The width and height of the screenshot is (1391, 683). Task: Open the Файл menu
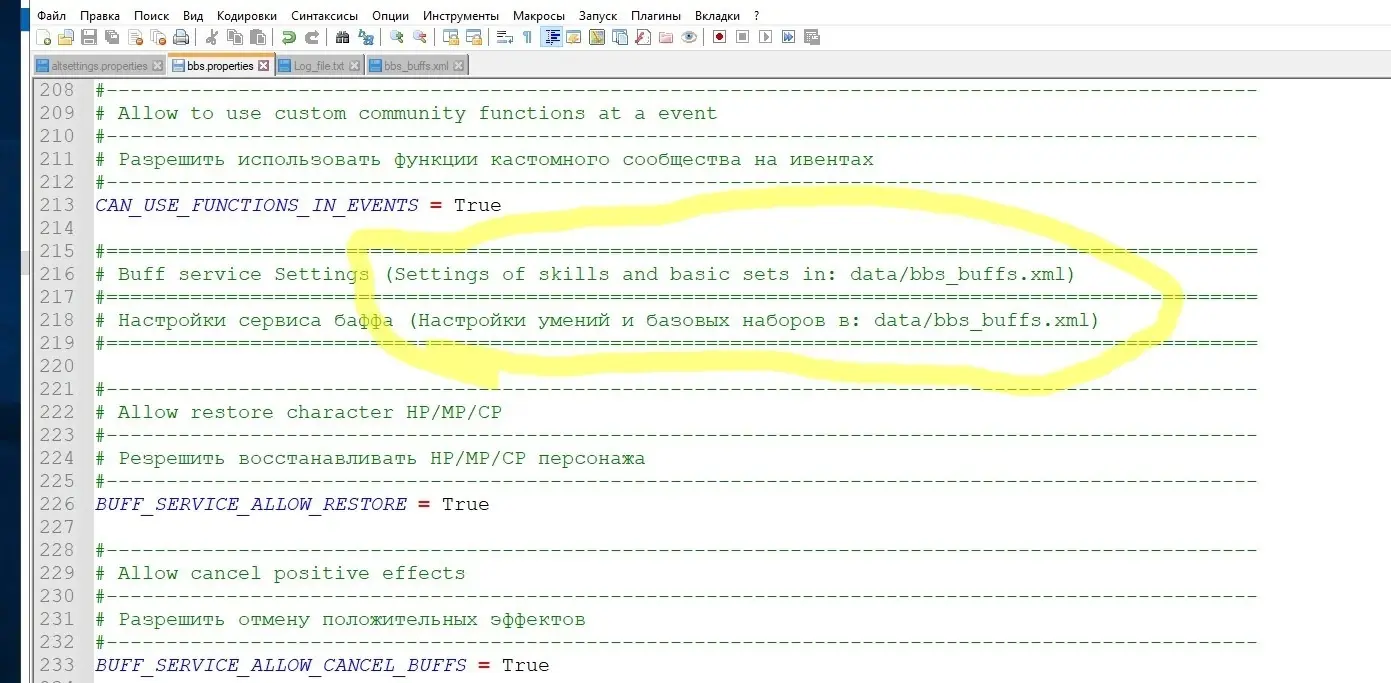[x=51, y=16]
